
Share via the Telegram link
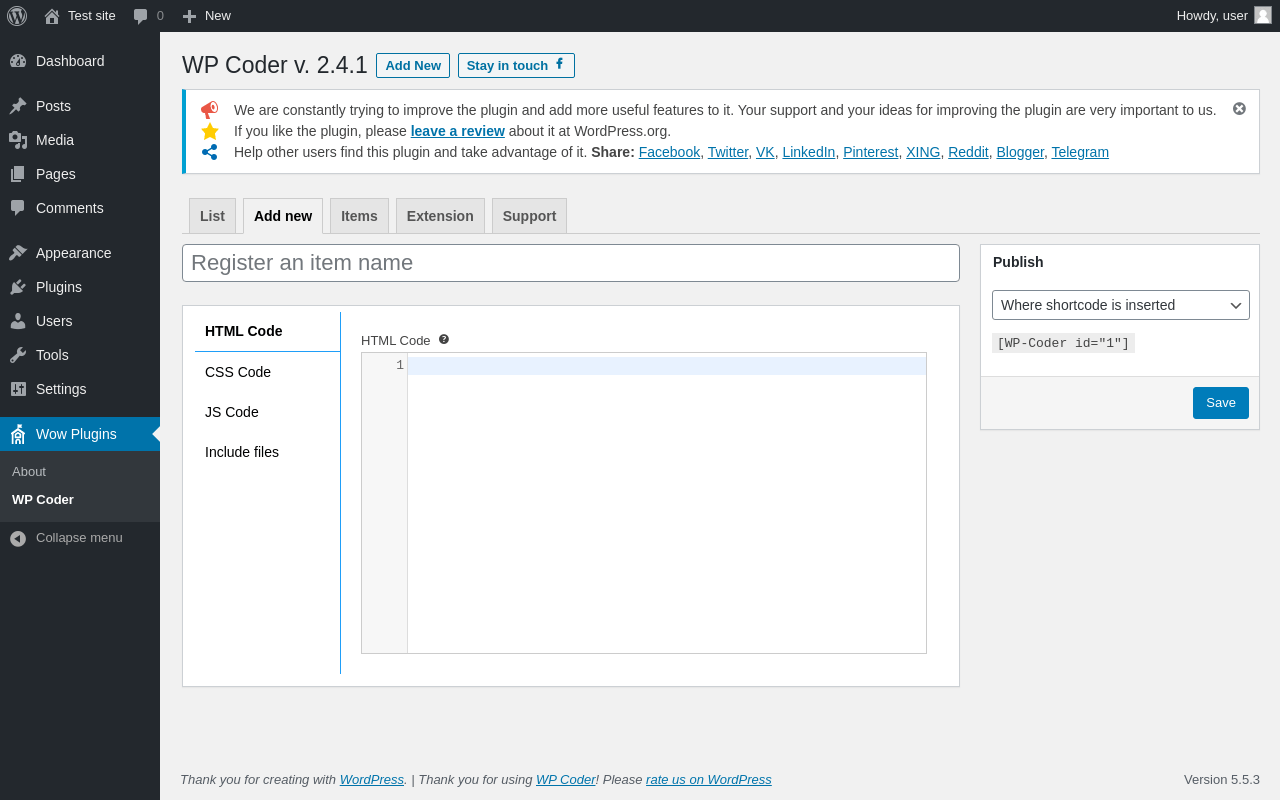[1080, 152]
